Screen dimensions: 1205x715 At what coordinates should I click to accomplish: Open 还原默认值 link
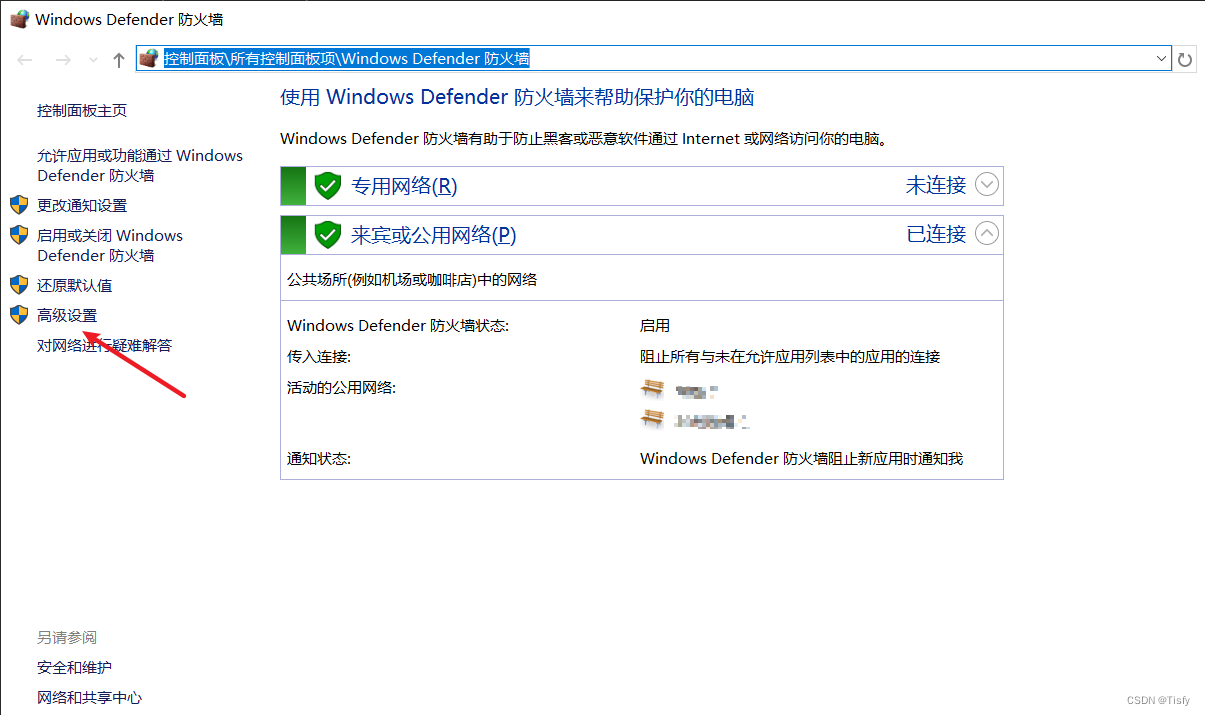click(75, 285)
